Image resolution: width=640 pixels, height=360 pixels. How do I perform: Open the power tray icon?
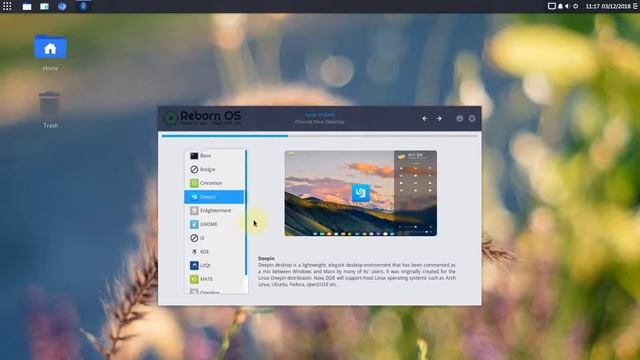click(x=576, y=6)
